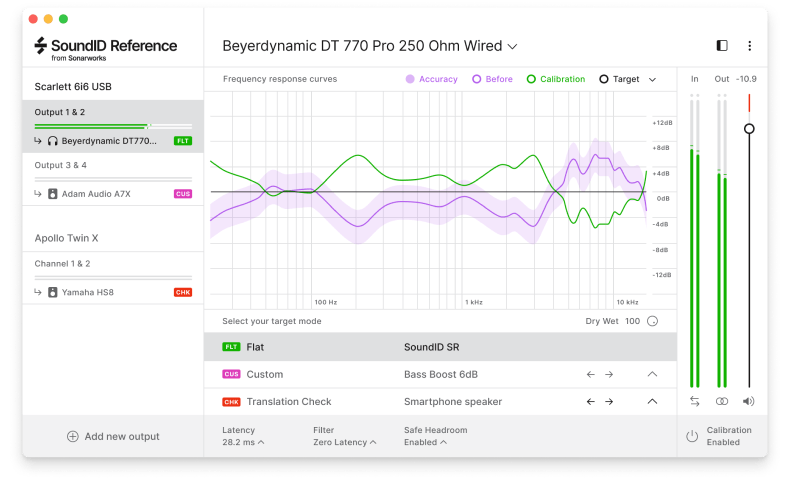Open the Beyerdynamic DT 770 Pro profile dropdown
The width and height of the screenshot is (790, 480).
(x=370, y=46)
